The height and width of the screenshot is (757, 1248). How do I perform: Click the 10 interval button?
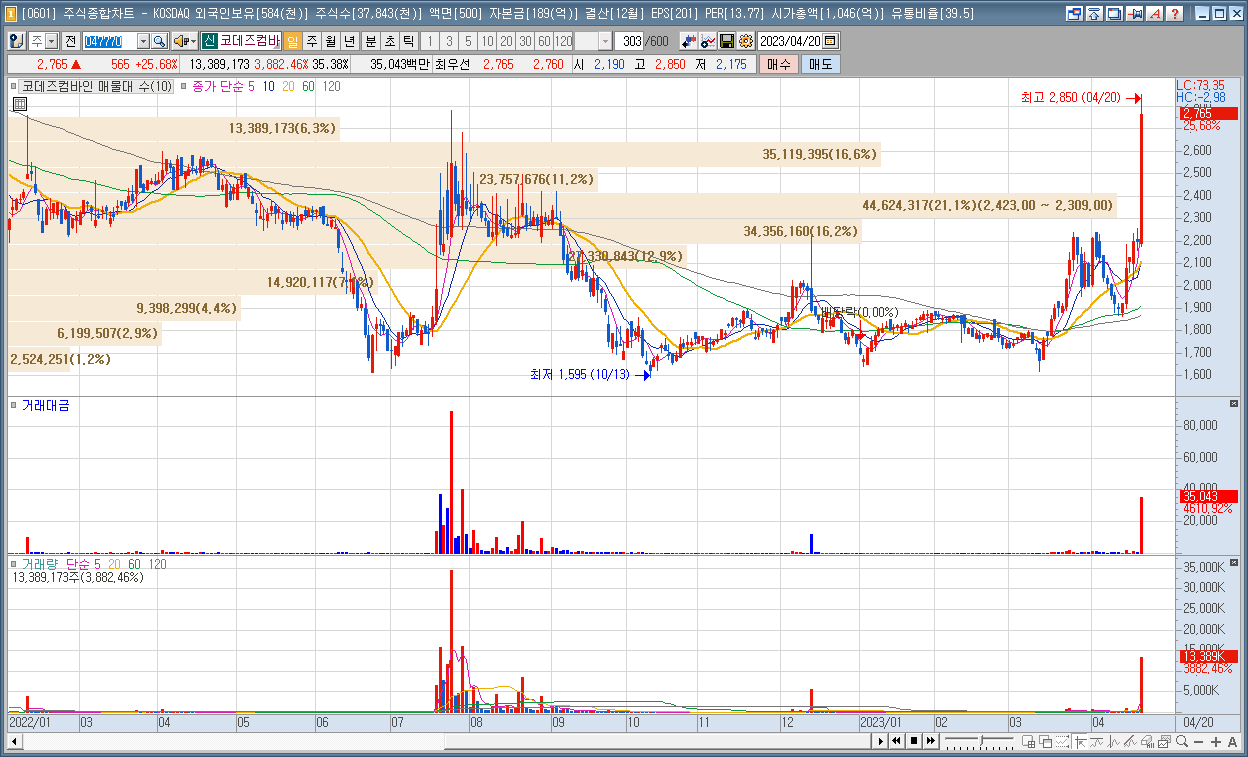(486, 41)
